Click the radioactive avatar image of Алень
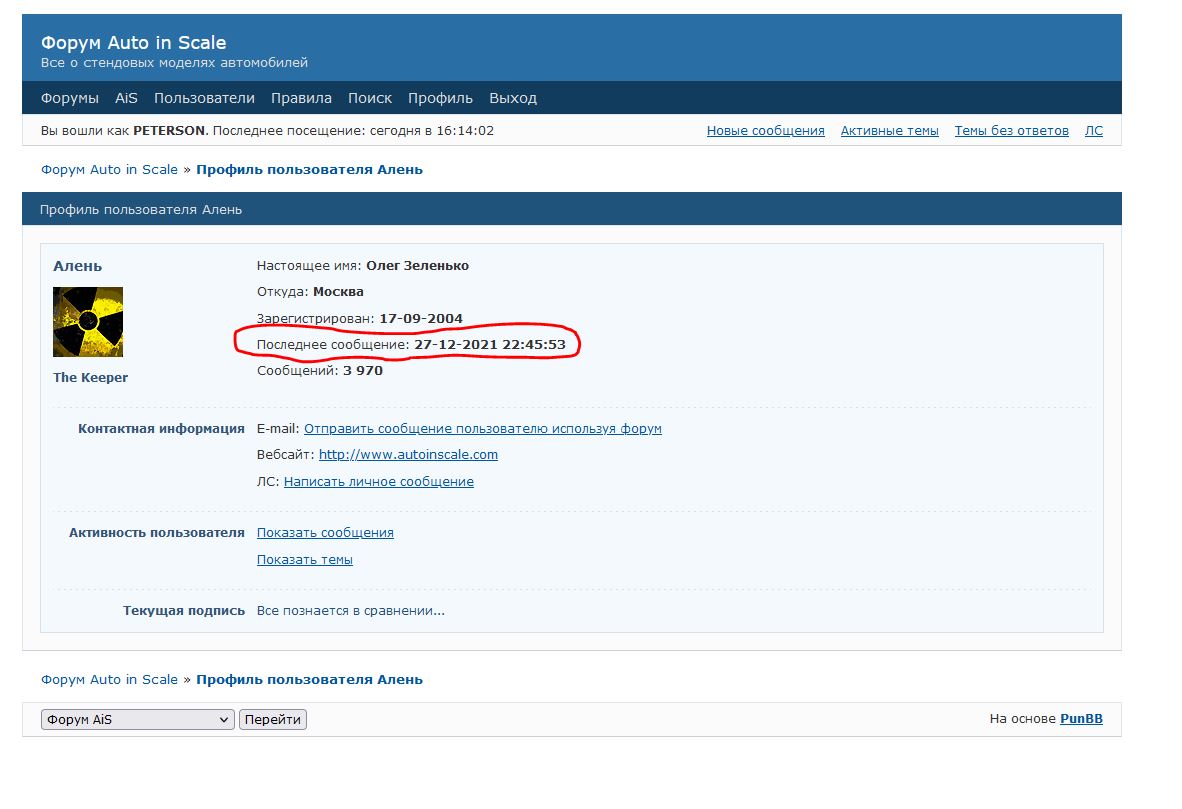 87,322
